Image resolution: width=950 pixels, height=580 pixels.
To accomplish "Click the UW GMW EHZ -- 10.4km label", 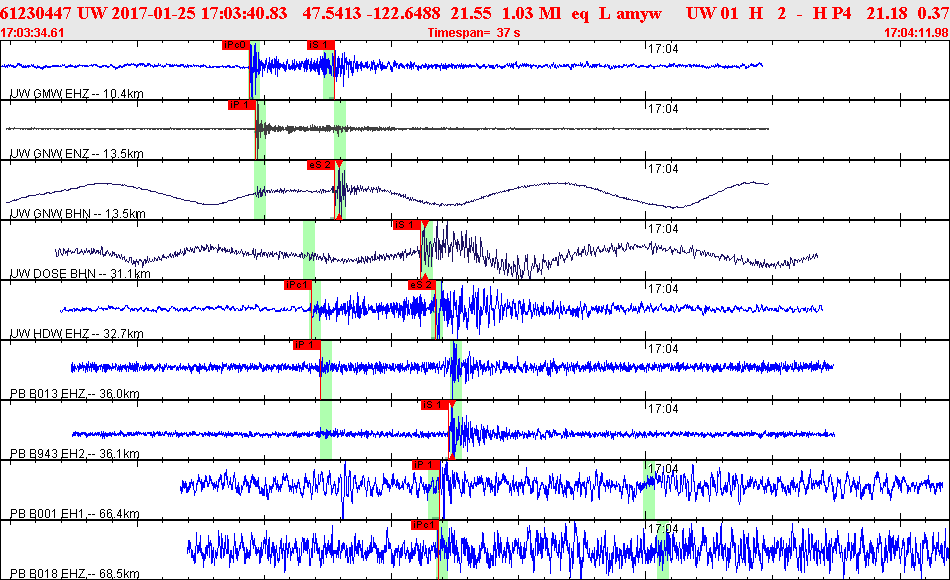I will pos(77,93).
